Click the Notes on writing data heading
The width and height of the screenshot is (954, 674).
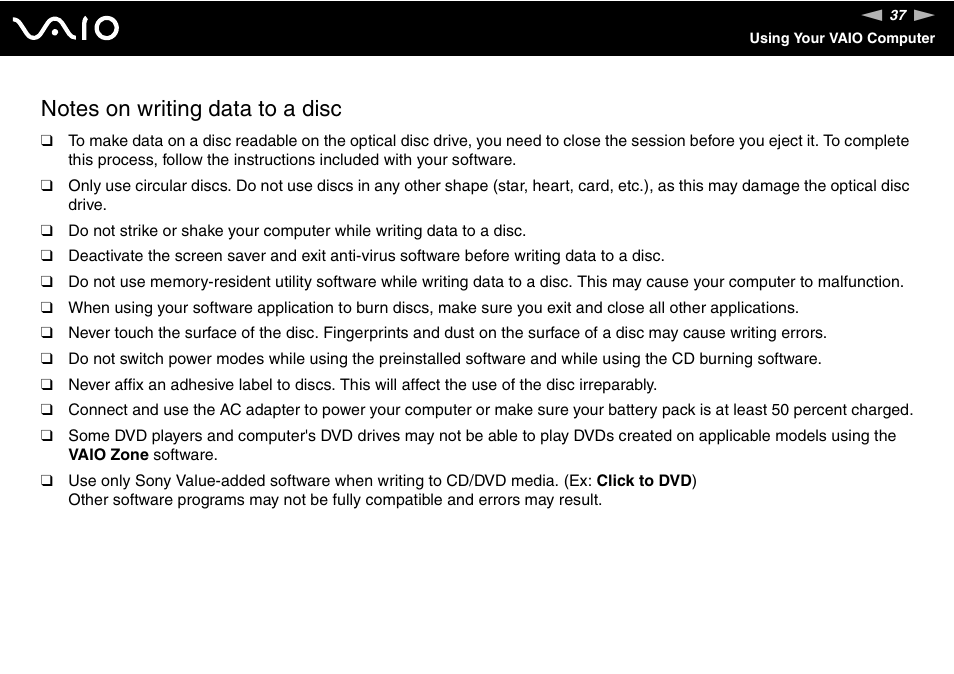click(191, 108)
